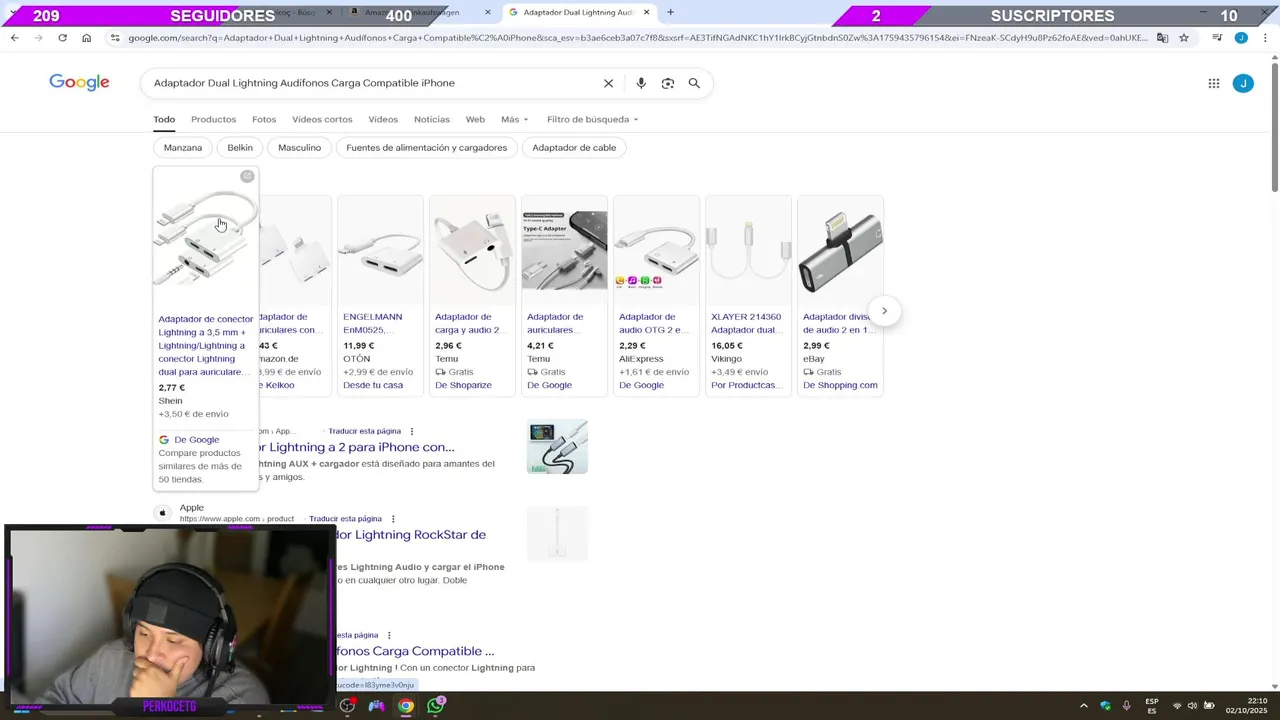
Task: Switch to the Productos tab
Action: point(213,119)
